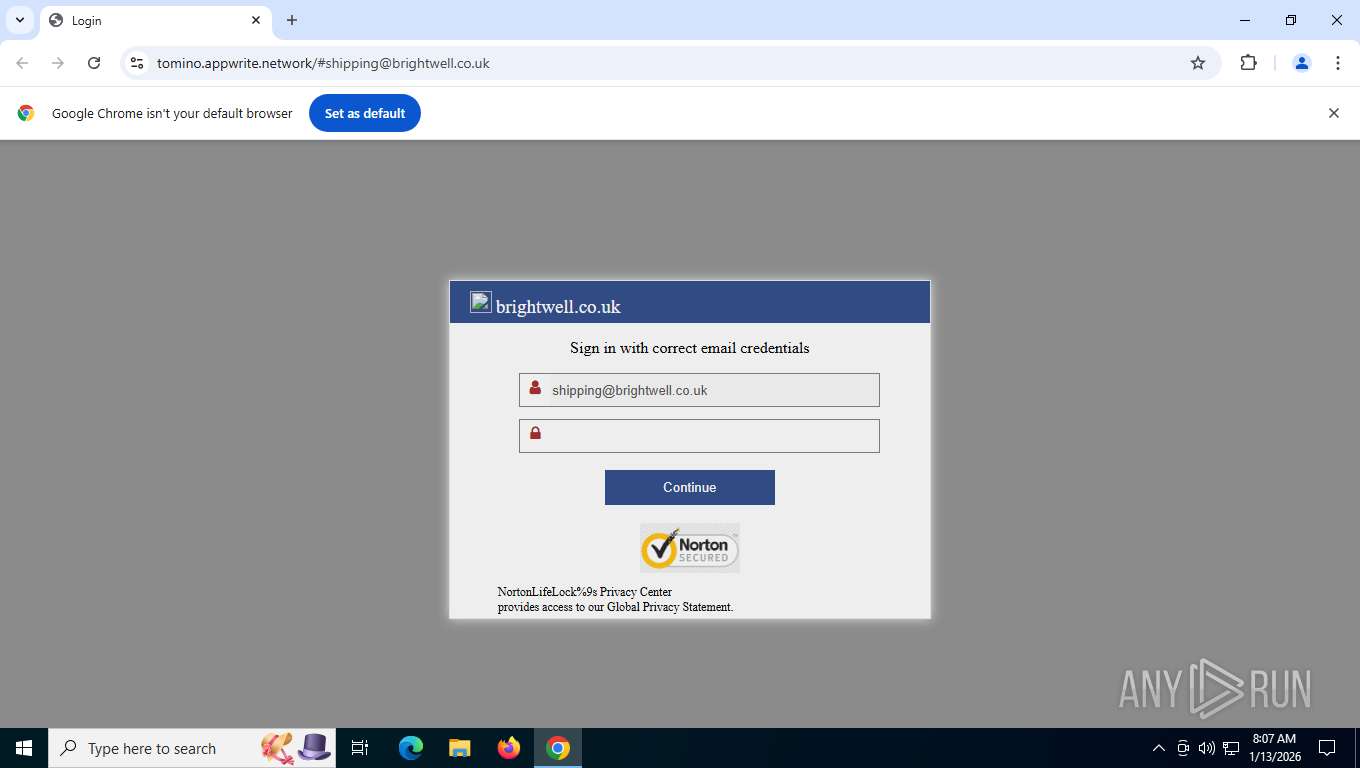Open the notification center icon
Image resolution: width=1360 pixels, height=768 pixels.
click(x=1327, y=748)
